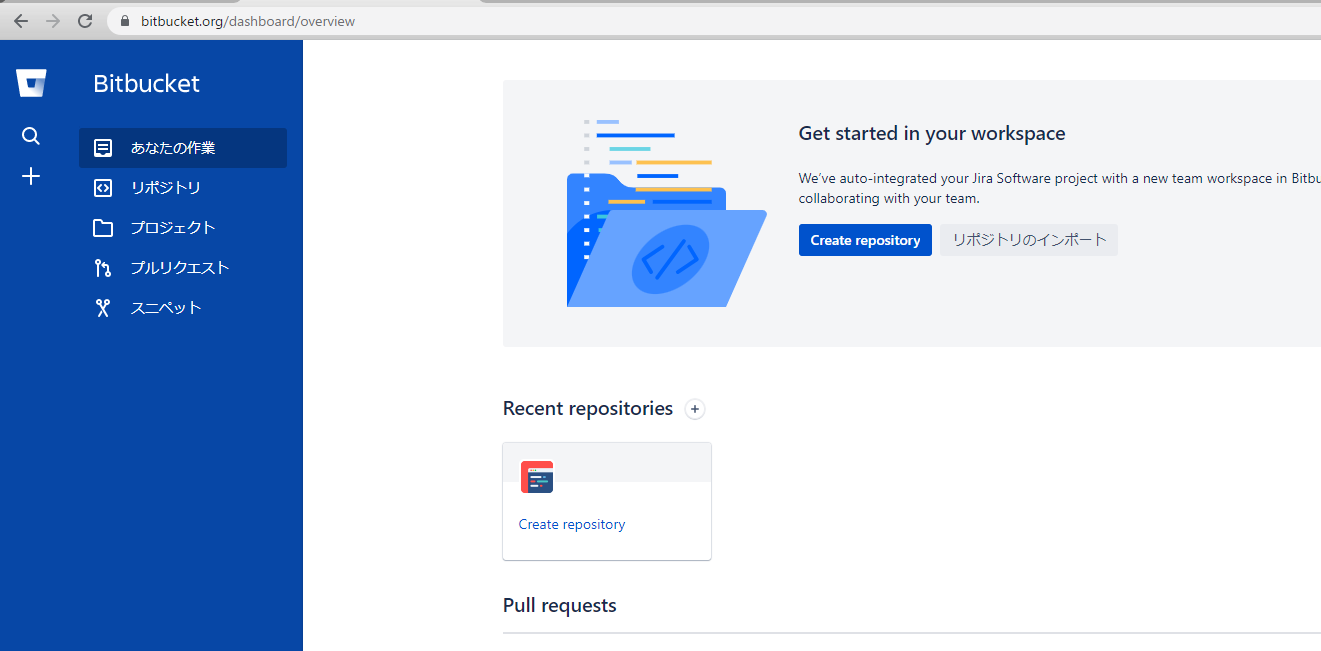Open リポジトリ via its sidebar icon
The image size is (1321, 651).
tap(102, 187)
